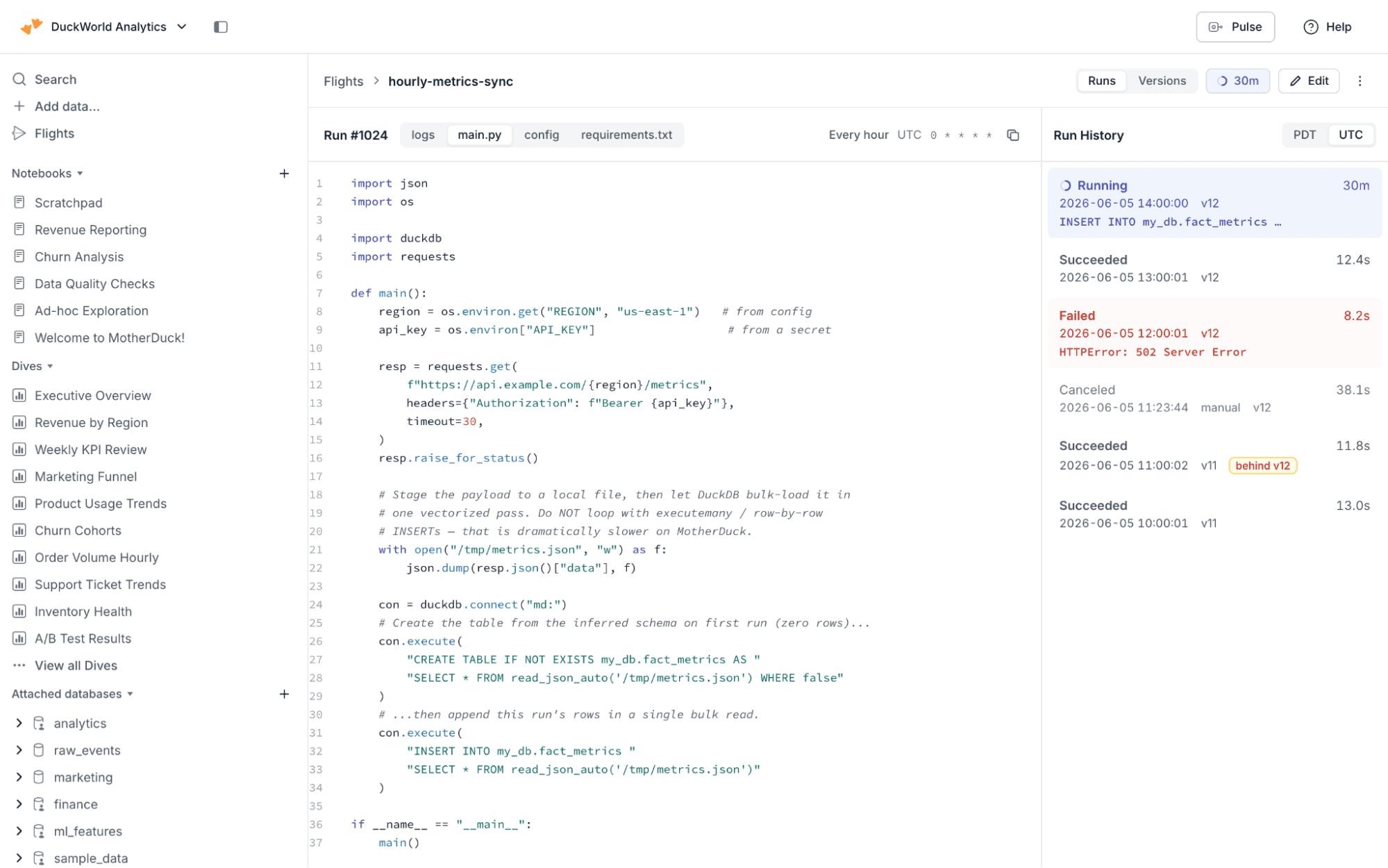The width and height of the screenshot is (1388, 868).
Task: Open the Help menu
Action: coord(1327,27)
